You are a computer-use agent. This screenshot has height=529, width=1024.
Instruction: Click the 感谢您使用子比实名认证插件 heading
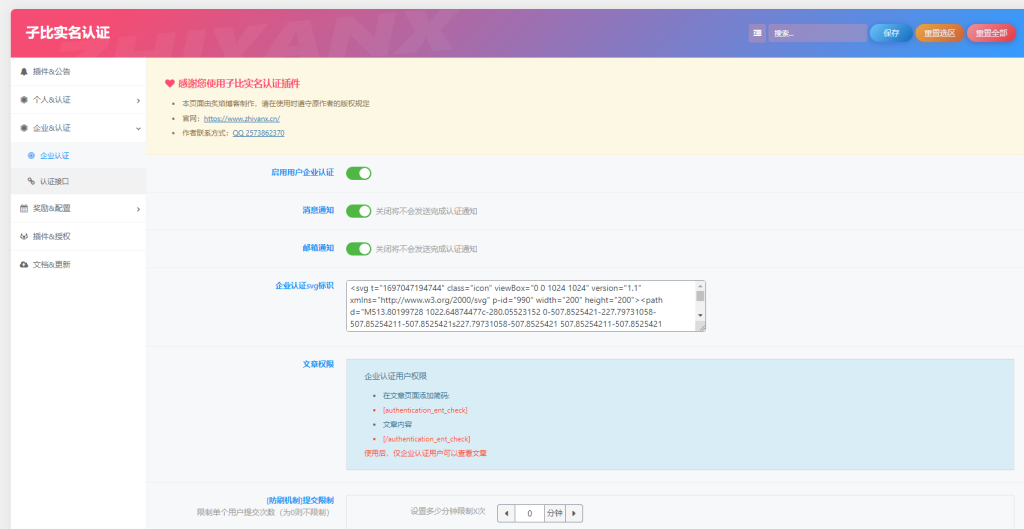click(239, 84)
